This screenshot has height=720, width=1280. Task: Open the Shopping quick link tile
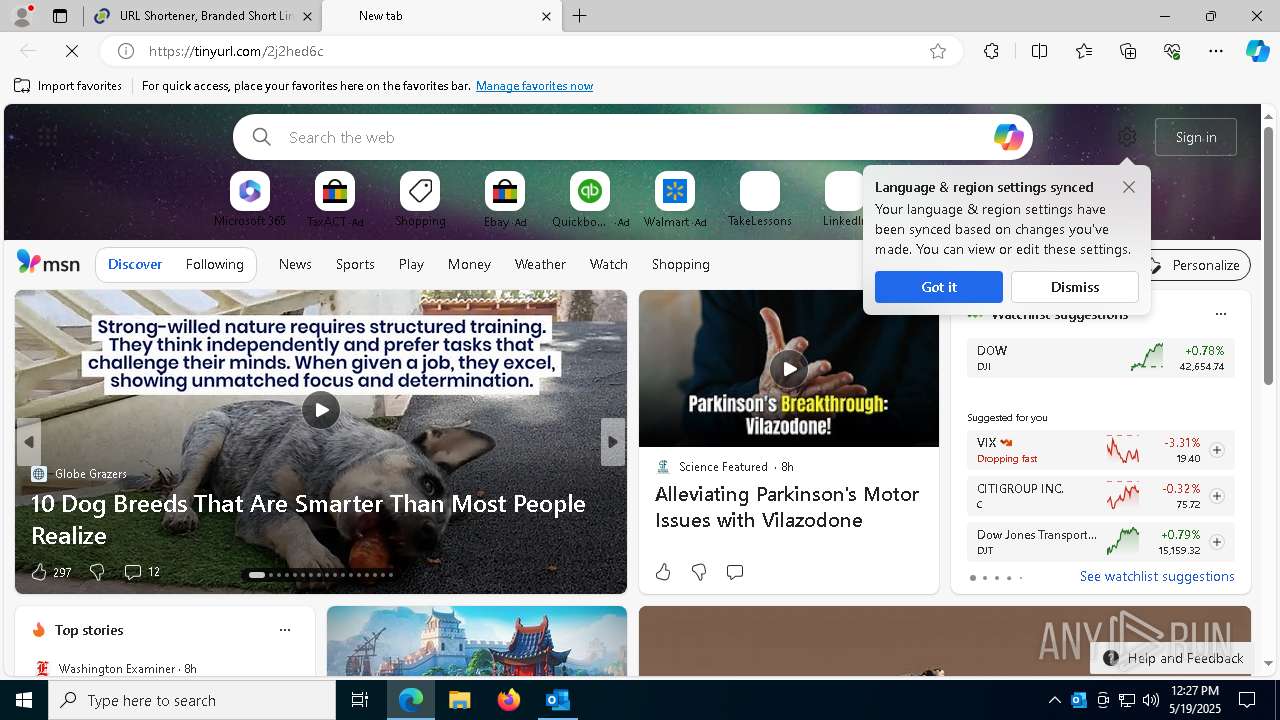pyautogui.click(x=420, y=199)
